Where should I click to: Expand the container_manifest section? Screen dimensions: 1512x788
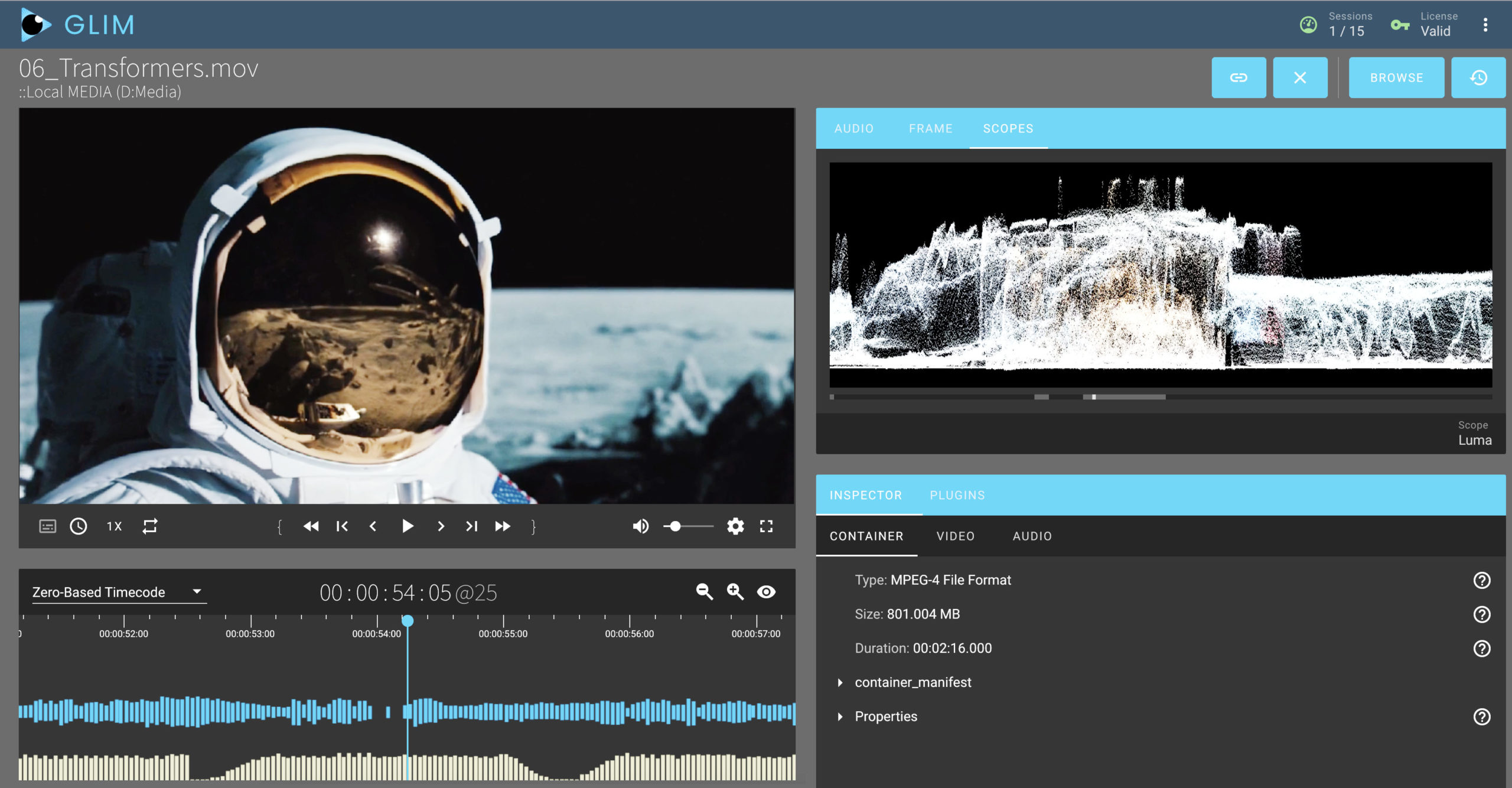pyautogui.click(x=913, y=682)
